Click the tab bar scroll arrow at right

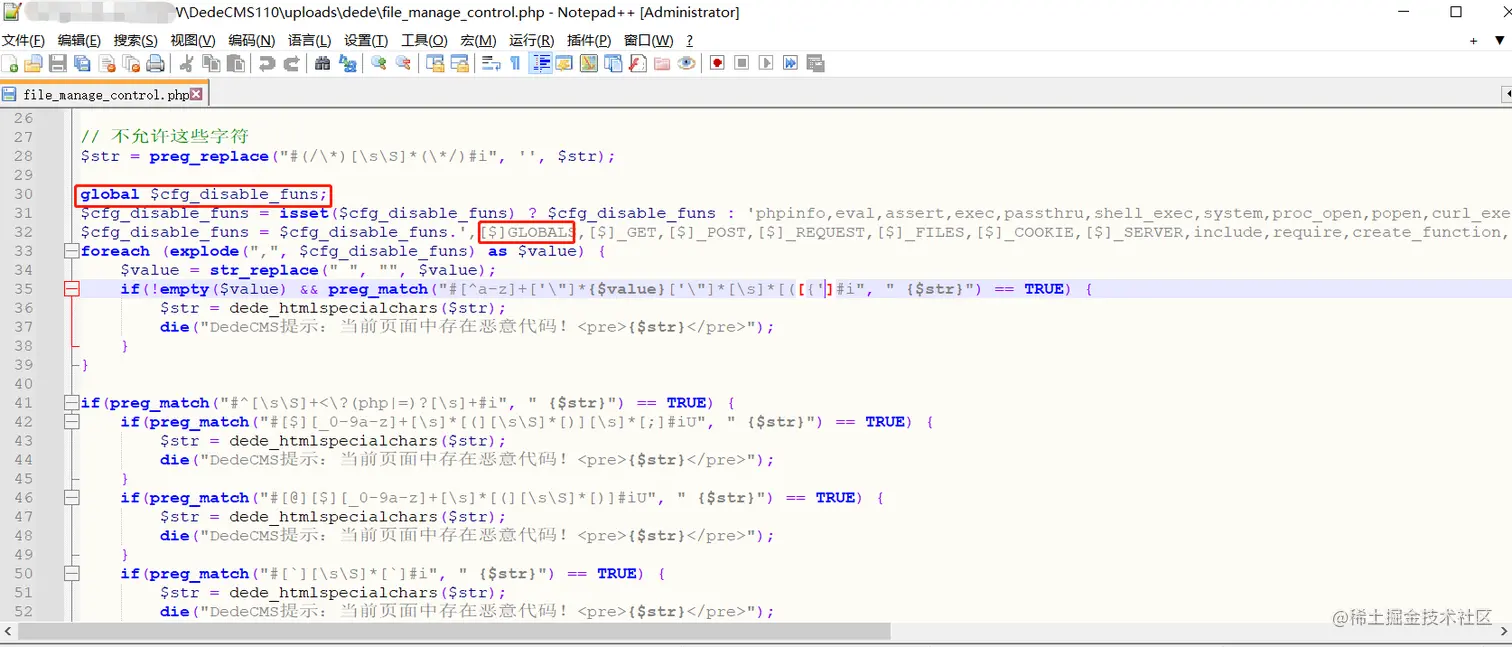point(1505,94)
